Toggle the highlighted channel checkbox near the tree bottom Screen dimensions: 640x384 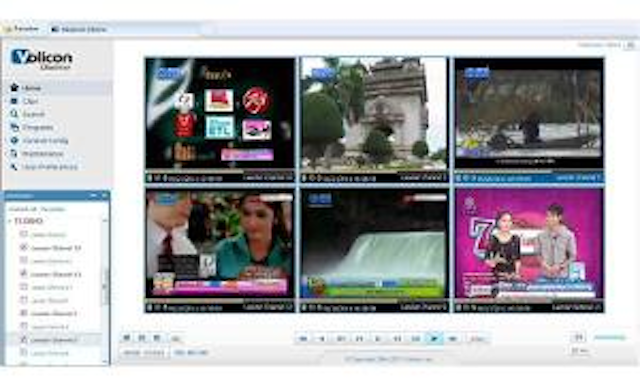point(24,339)
